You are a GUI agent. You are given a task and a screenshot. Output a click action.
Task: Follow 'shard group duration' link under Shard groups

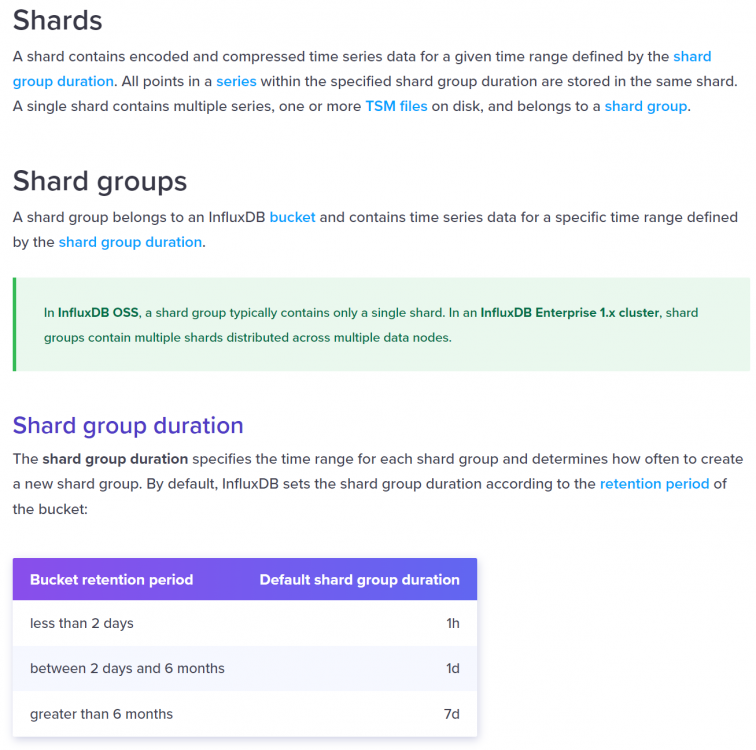(130, 242)
